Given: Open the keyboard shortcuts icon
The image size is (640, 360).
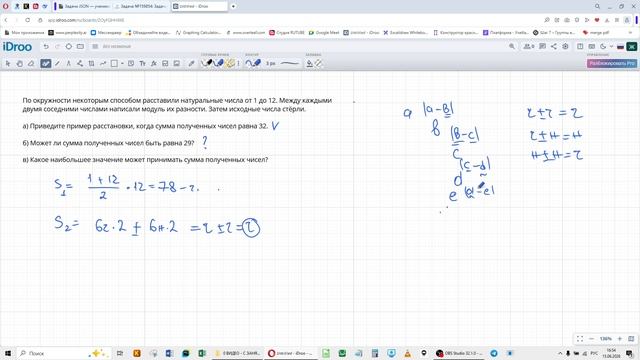Looking at the screenshot, I should (x=591, y=47).
